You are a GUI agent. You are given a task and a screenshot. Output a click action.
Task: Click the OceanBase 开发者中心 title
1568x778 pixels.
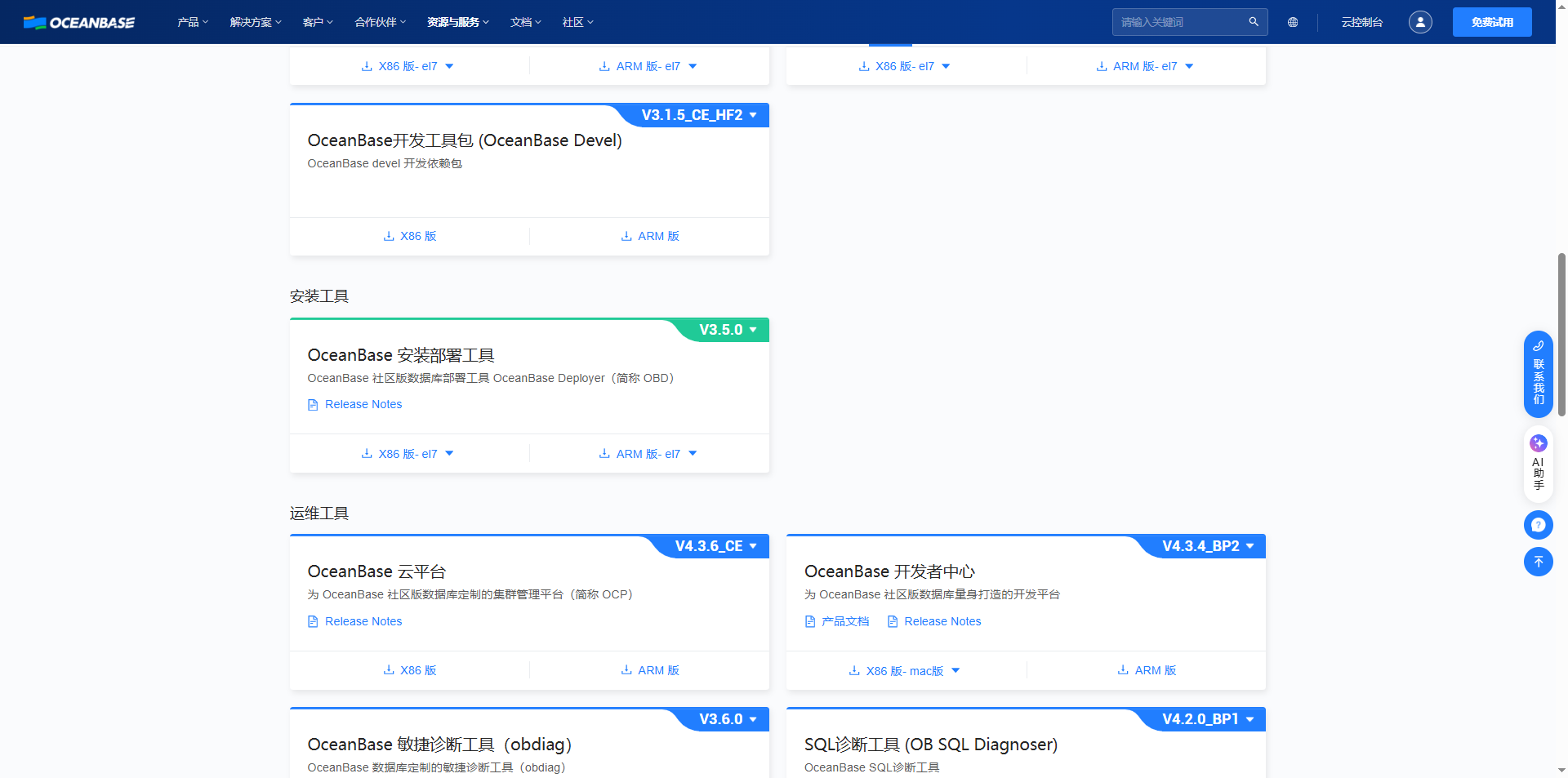[x=889, y=571]
